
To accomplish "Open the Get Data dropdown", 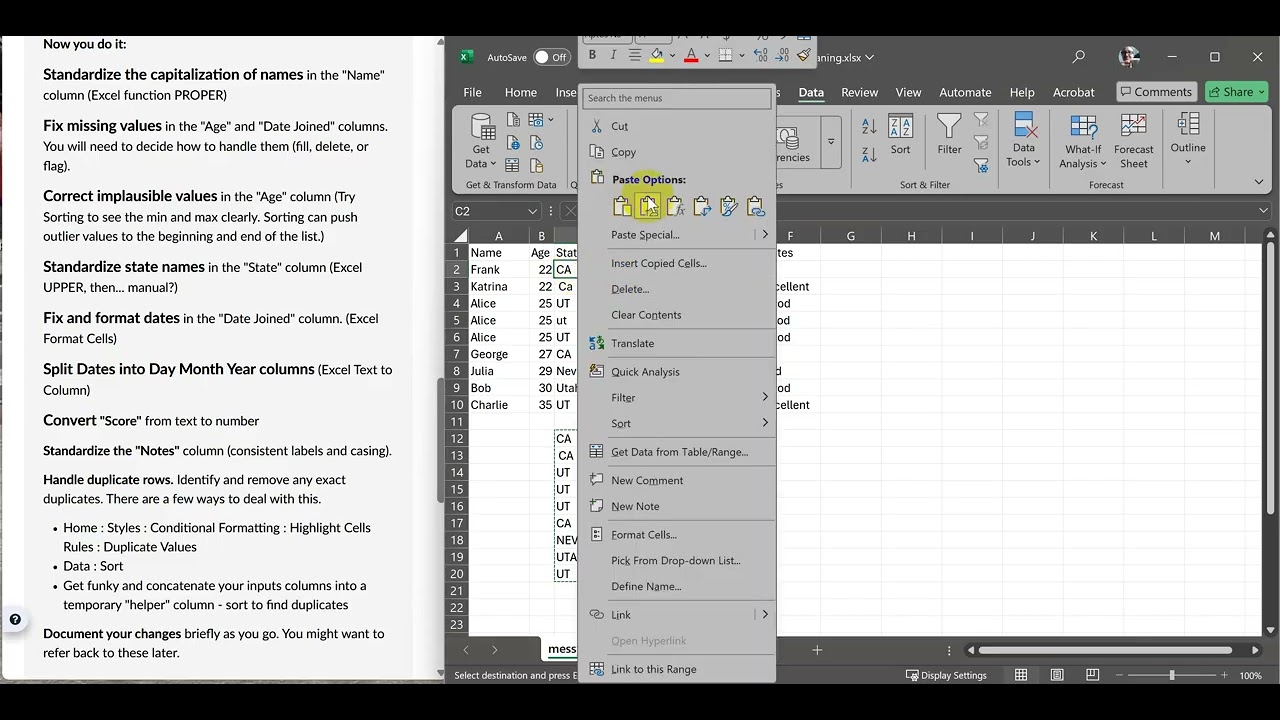I will [x=481, y=141].
